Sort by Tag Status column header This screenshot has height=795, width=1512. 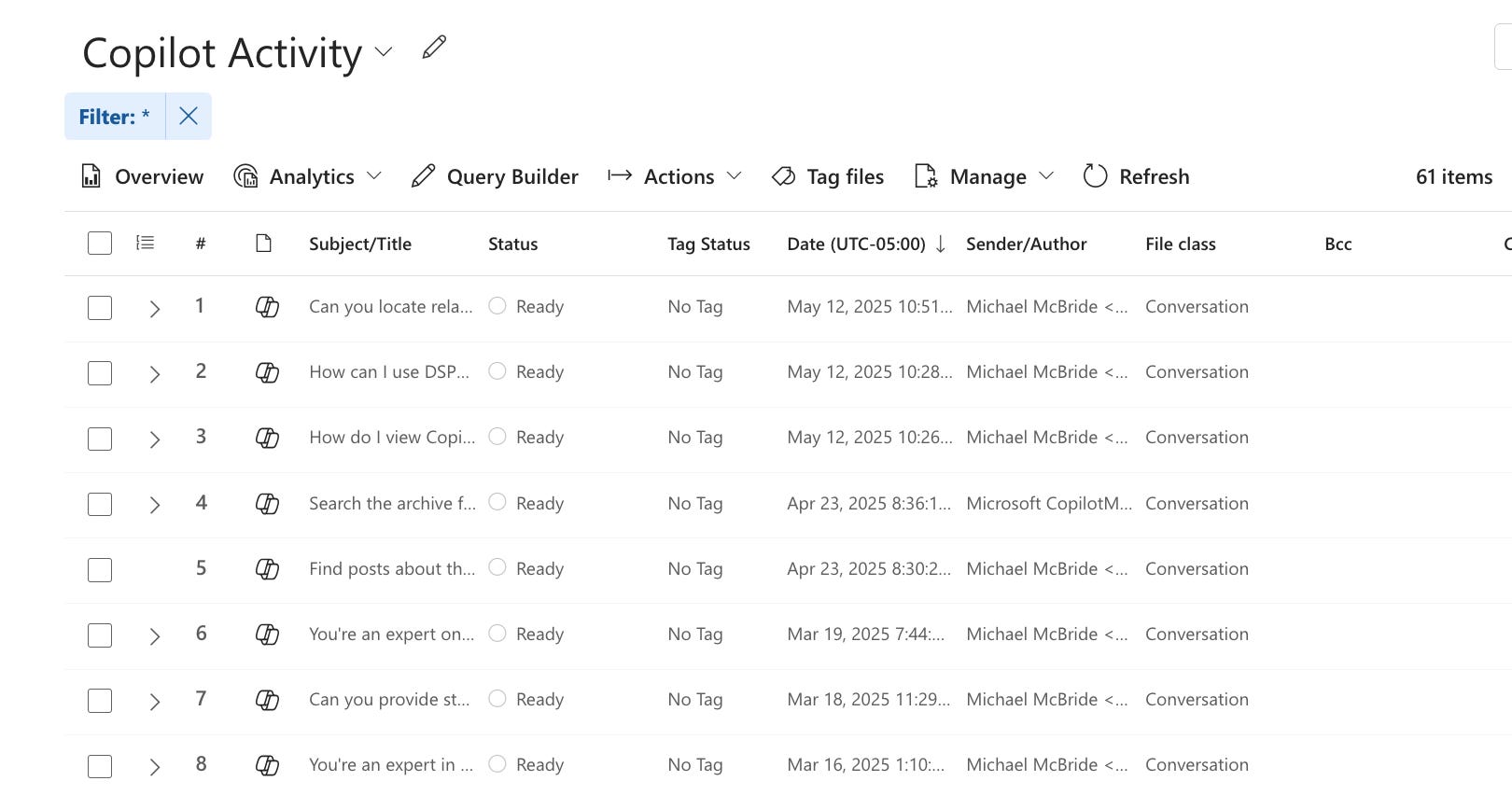[708, 244]
